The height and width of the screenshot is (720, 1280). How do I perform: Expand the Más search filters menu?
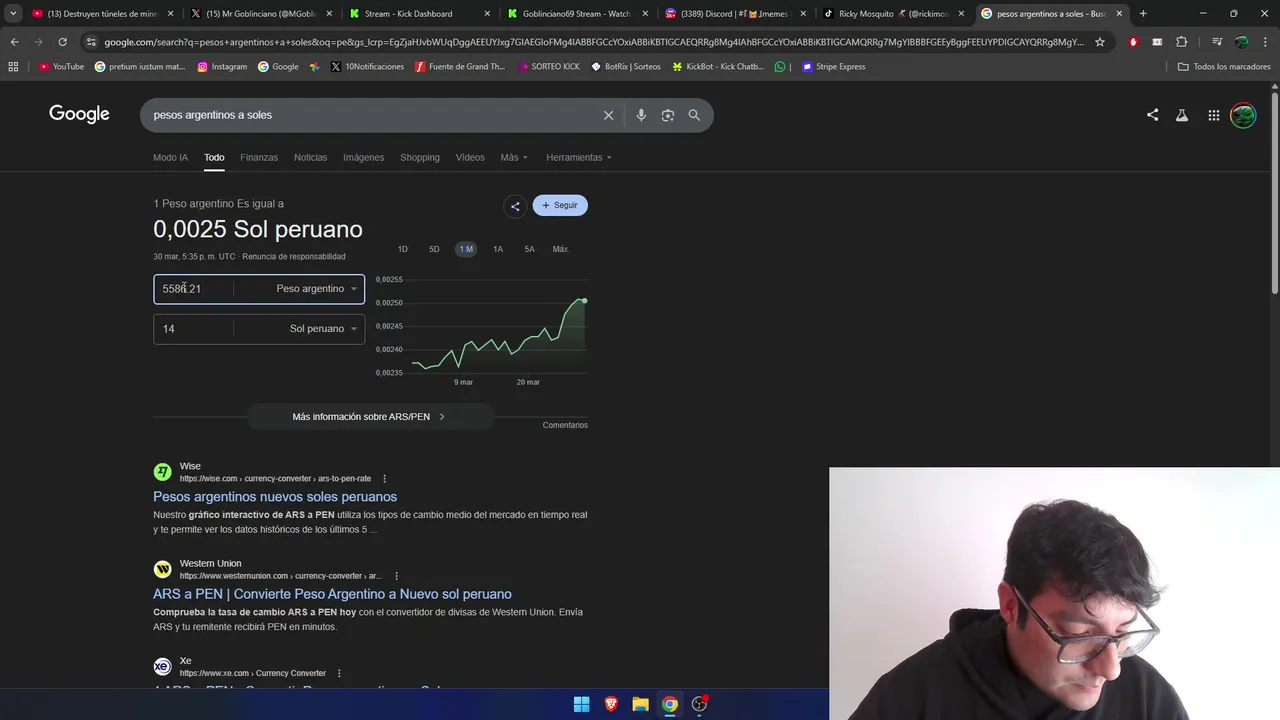[x=514, y=157]
